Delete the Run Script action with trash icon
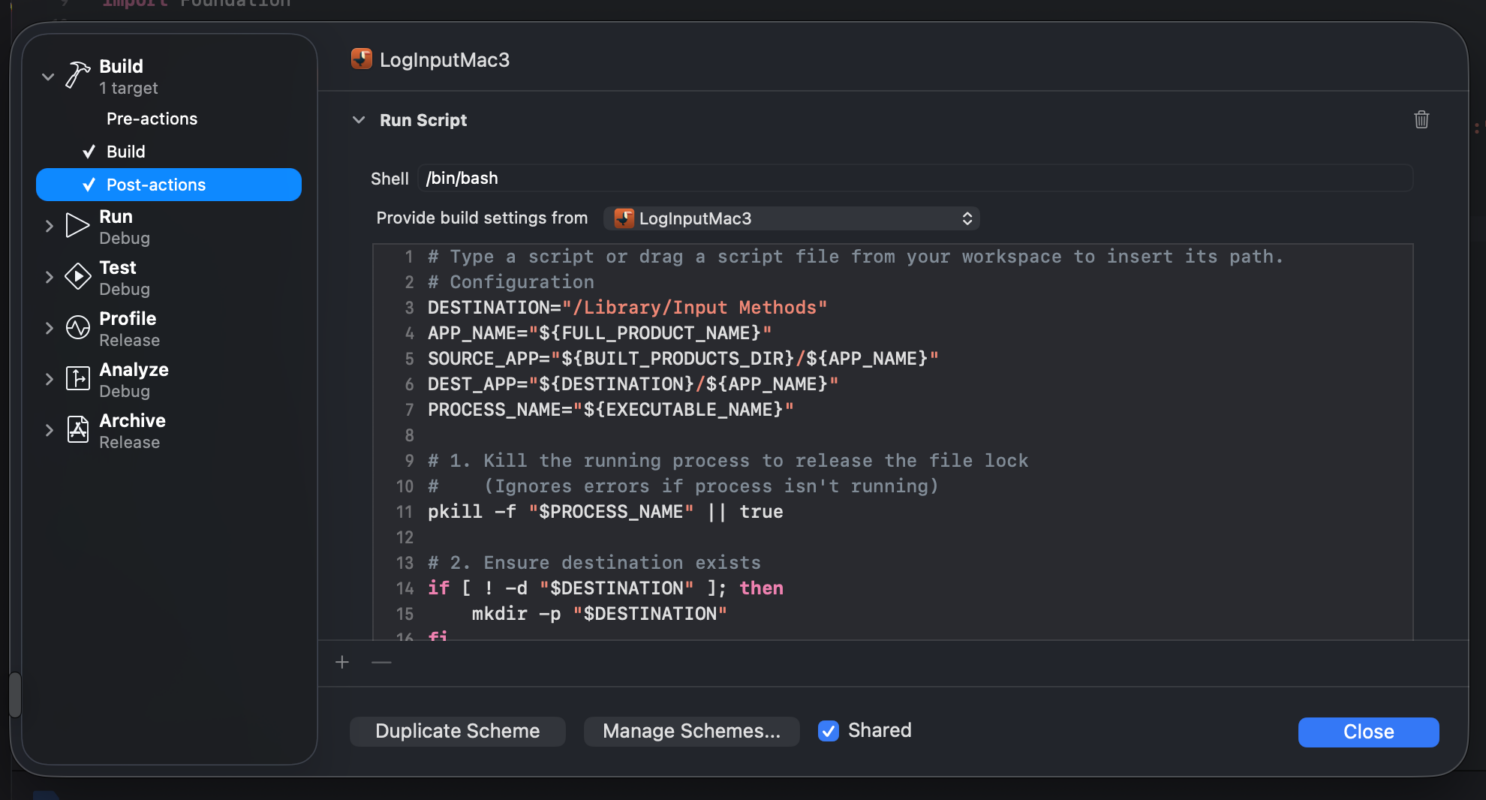Viewport: 1486px width, 800px height. [1421, 120]
